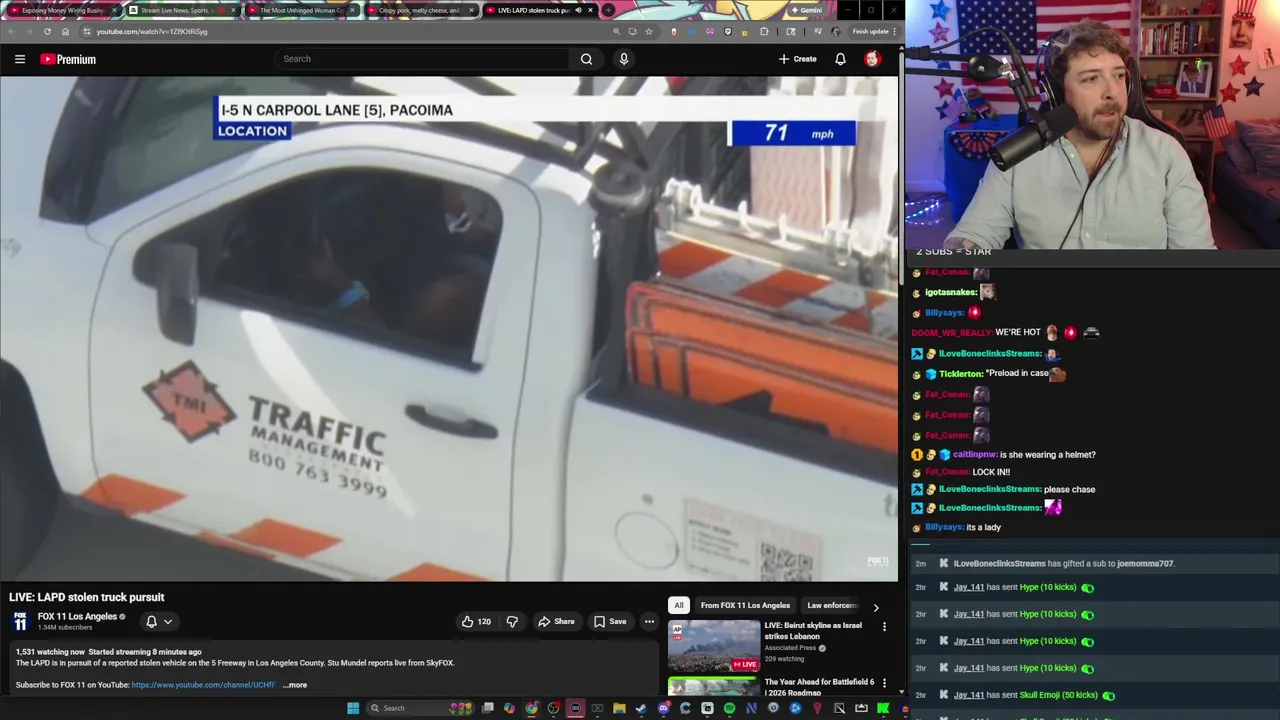Go to browser home page
This screenshot has height=720, width=1280.
pyautogui.click(x=65, y=31)
